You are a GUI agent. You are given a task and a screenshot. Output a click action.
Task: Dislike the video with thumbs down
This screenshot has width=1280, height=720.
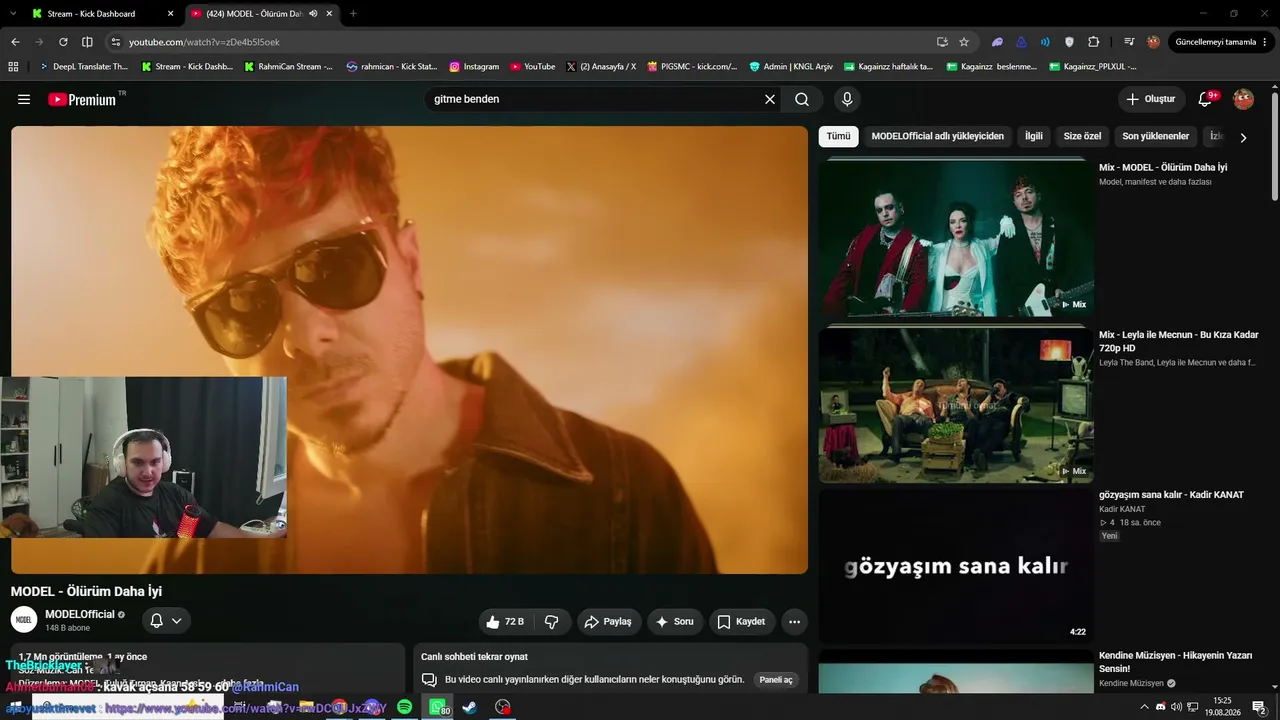click(552, 622)
